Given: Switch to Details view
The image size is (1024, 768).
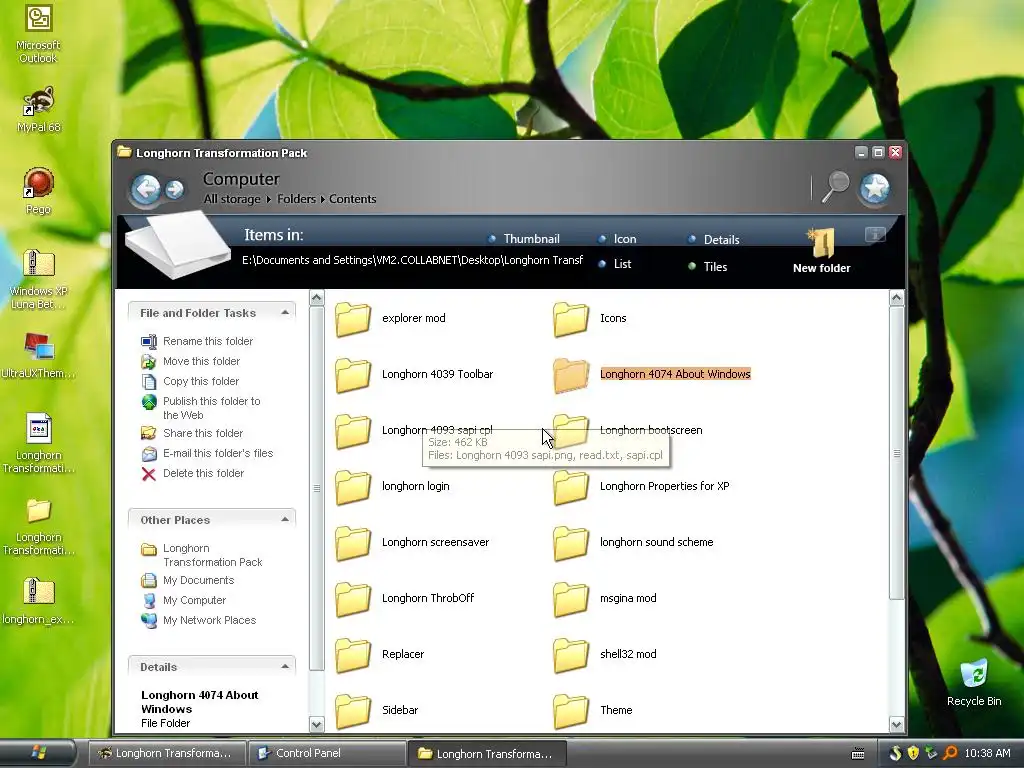Looking at the screenshot, I should 714,240.
